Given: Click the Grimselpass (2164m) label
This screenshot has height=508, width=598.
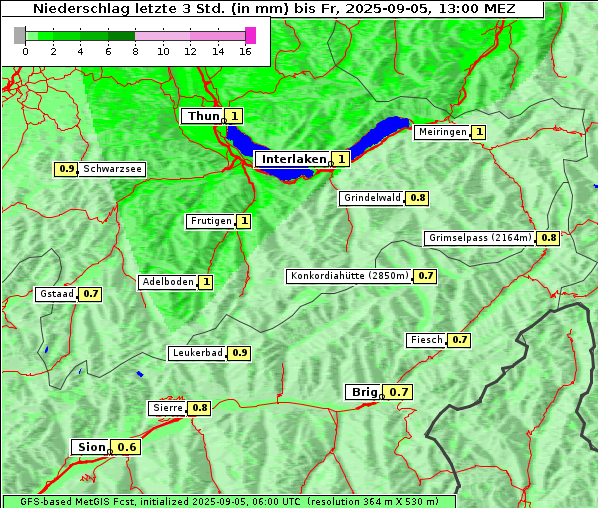Looking at the screenshot, I should pyautogui.click(x=479, y=238).
